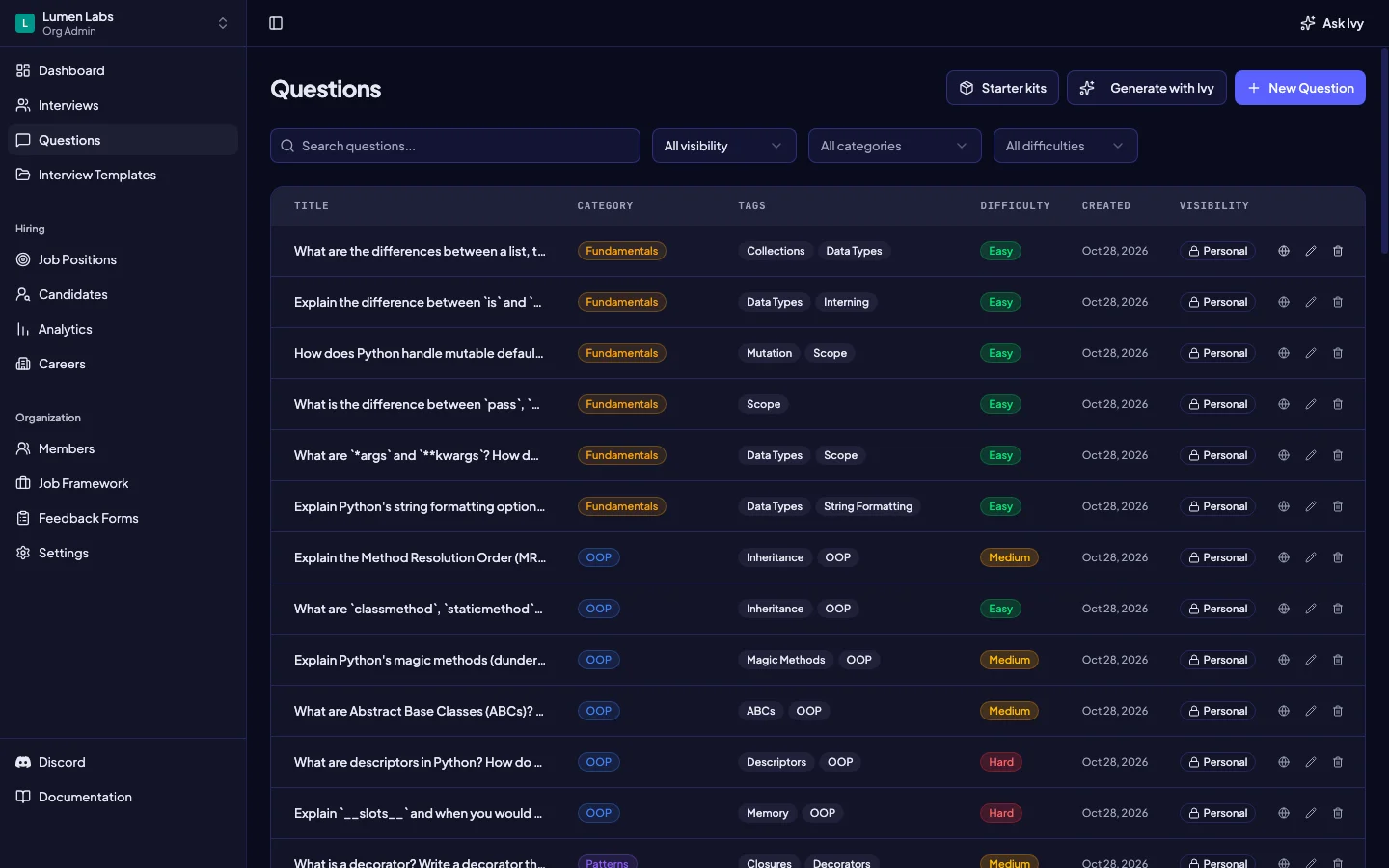Go to Dashboard in sidebar
The width and height of the screenshot is (1389, 868).
click(x=123, y=70)
